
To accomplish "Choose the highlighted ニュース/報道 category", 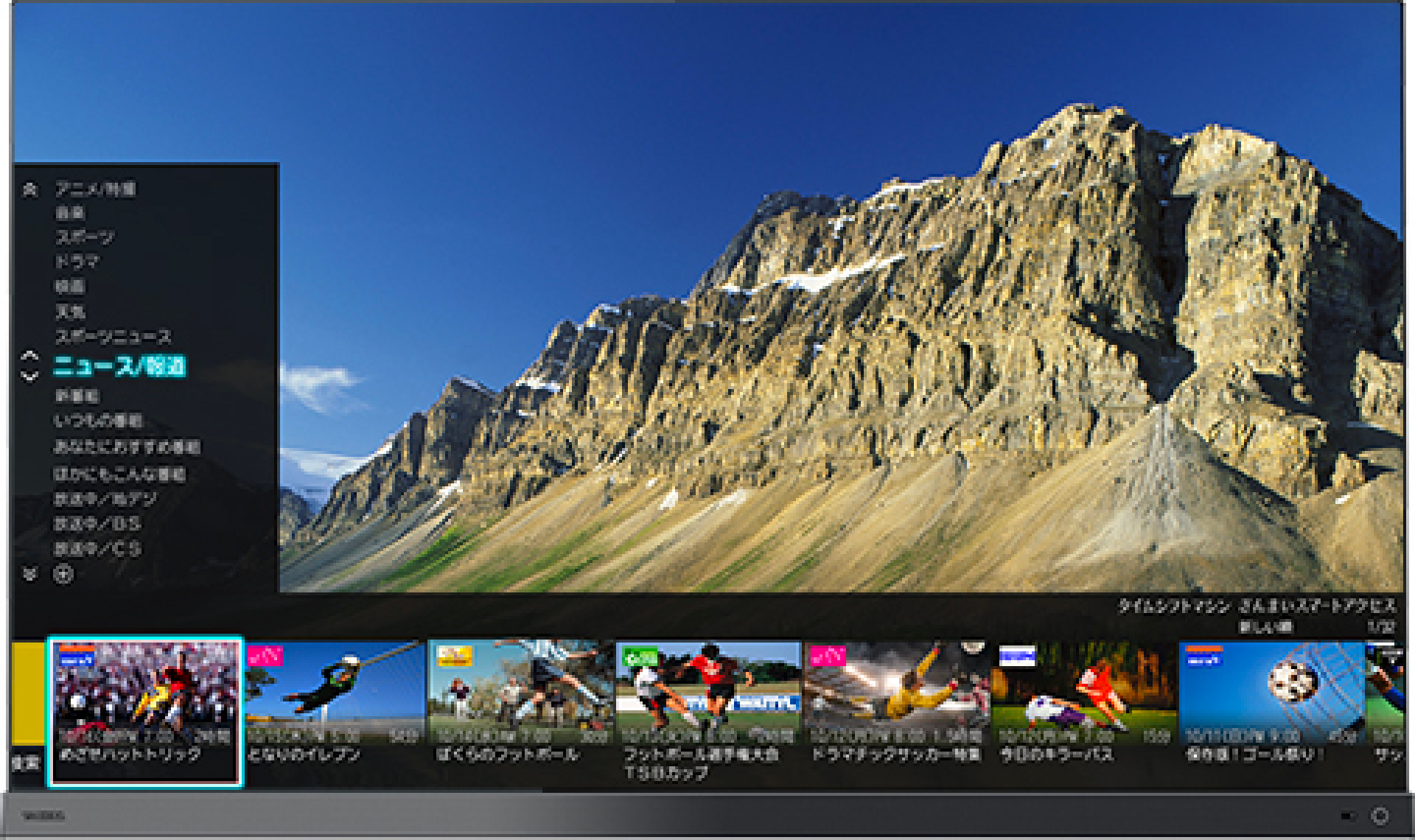I will [x=119, y=366].
